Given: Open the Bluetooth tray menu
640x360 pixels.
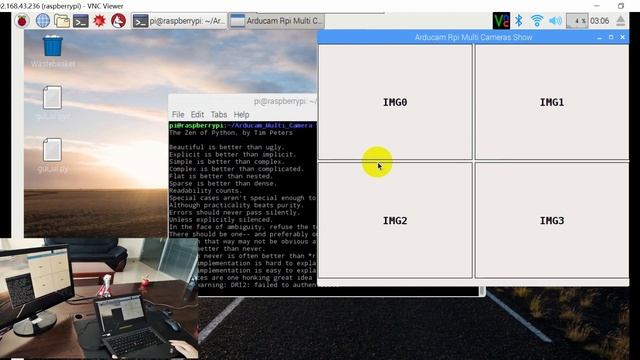Looking at the screenshot, I should coord(518,21).
